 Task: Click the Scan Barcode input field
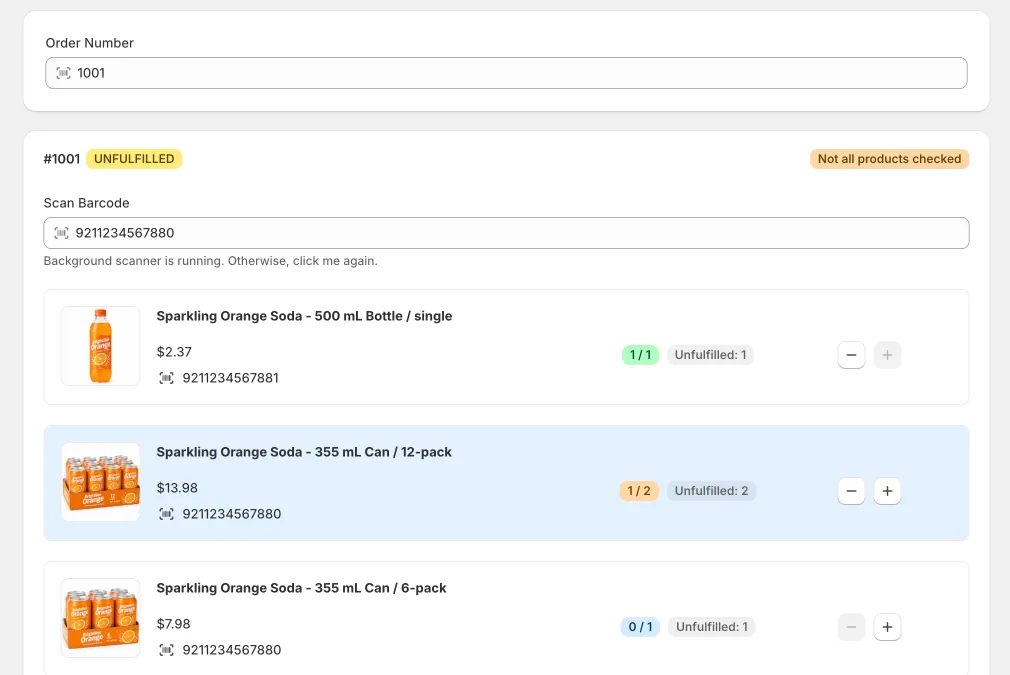coord(506,233)
